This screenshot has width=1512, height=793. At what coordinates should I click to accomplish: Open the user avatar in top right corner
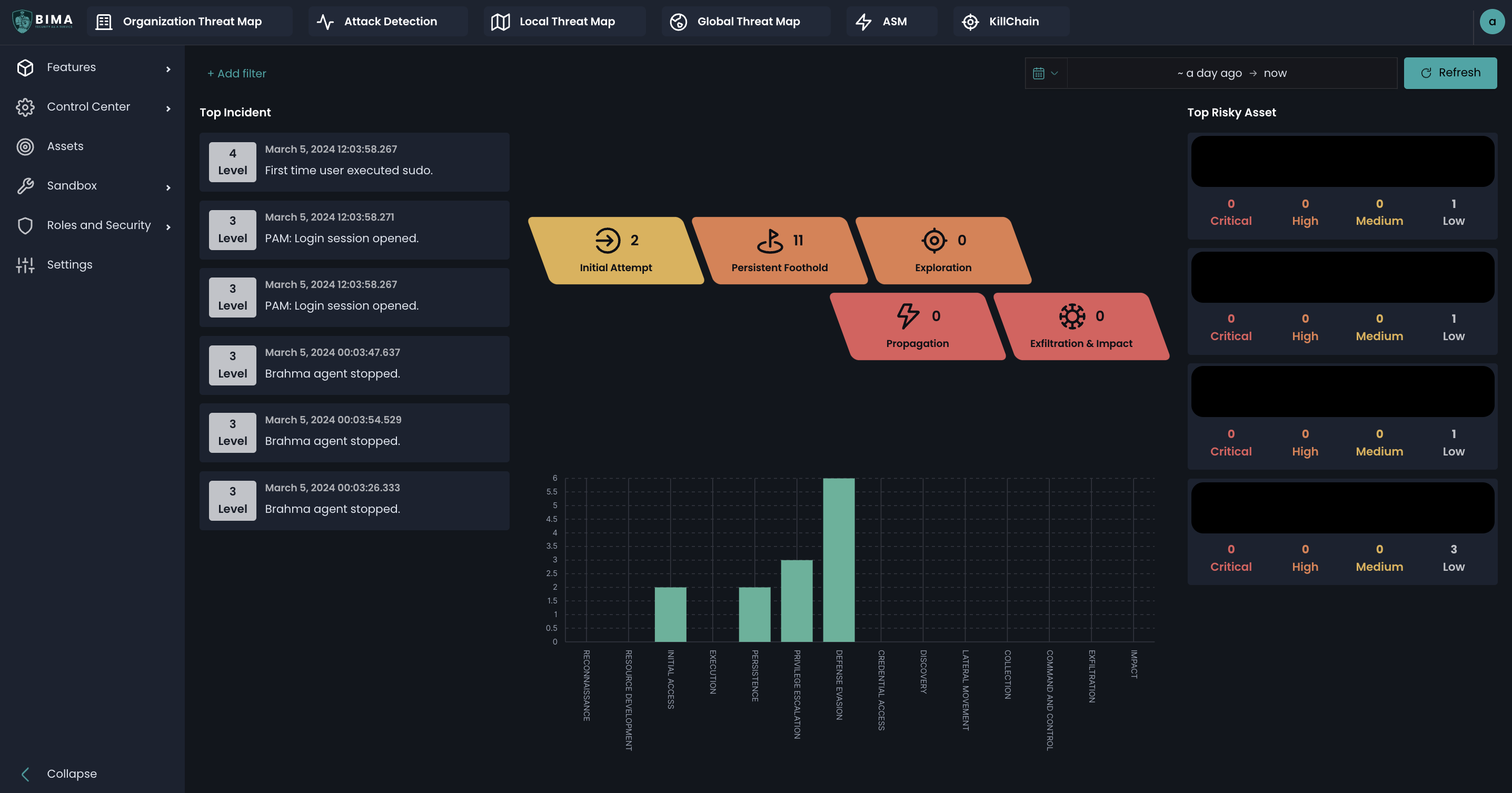[x=1491, y=21]
